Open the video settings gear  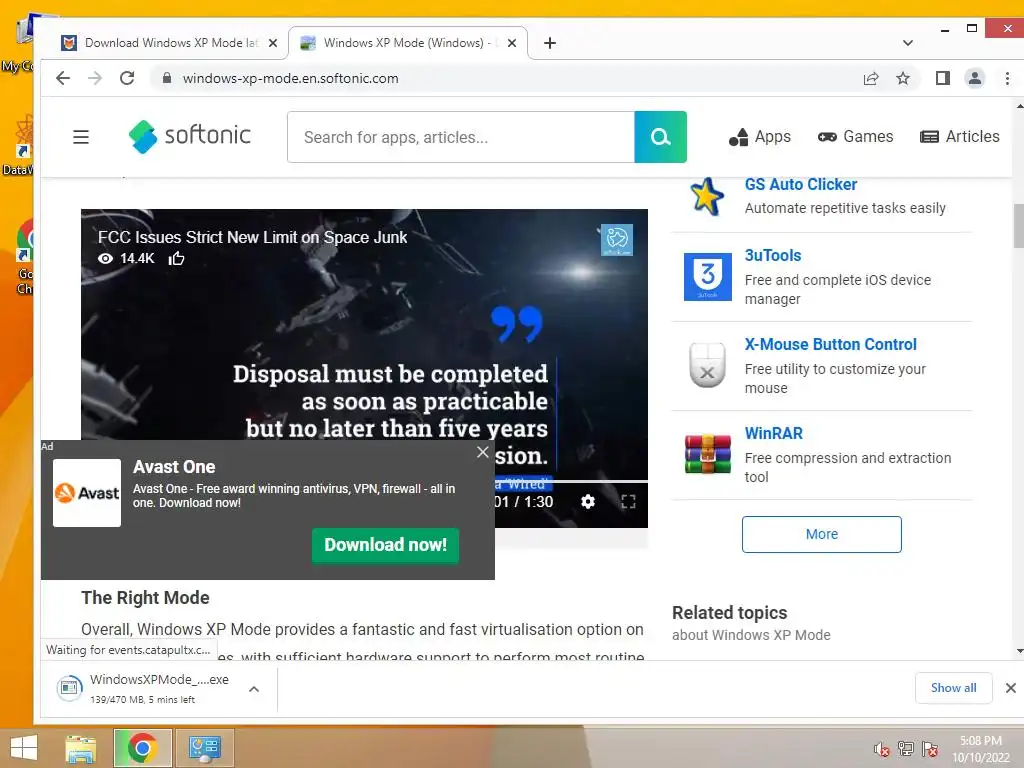point(588,502)
